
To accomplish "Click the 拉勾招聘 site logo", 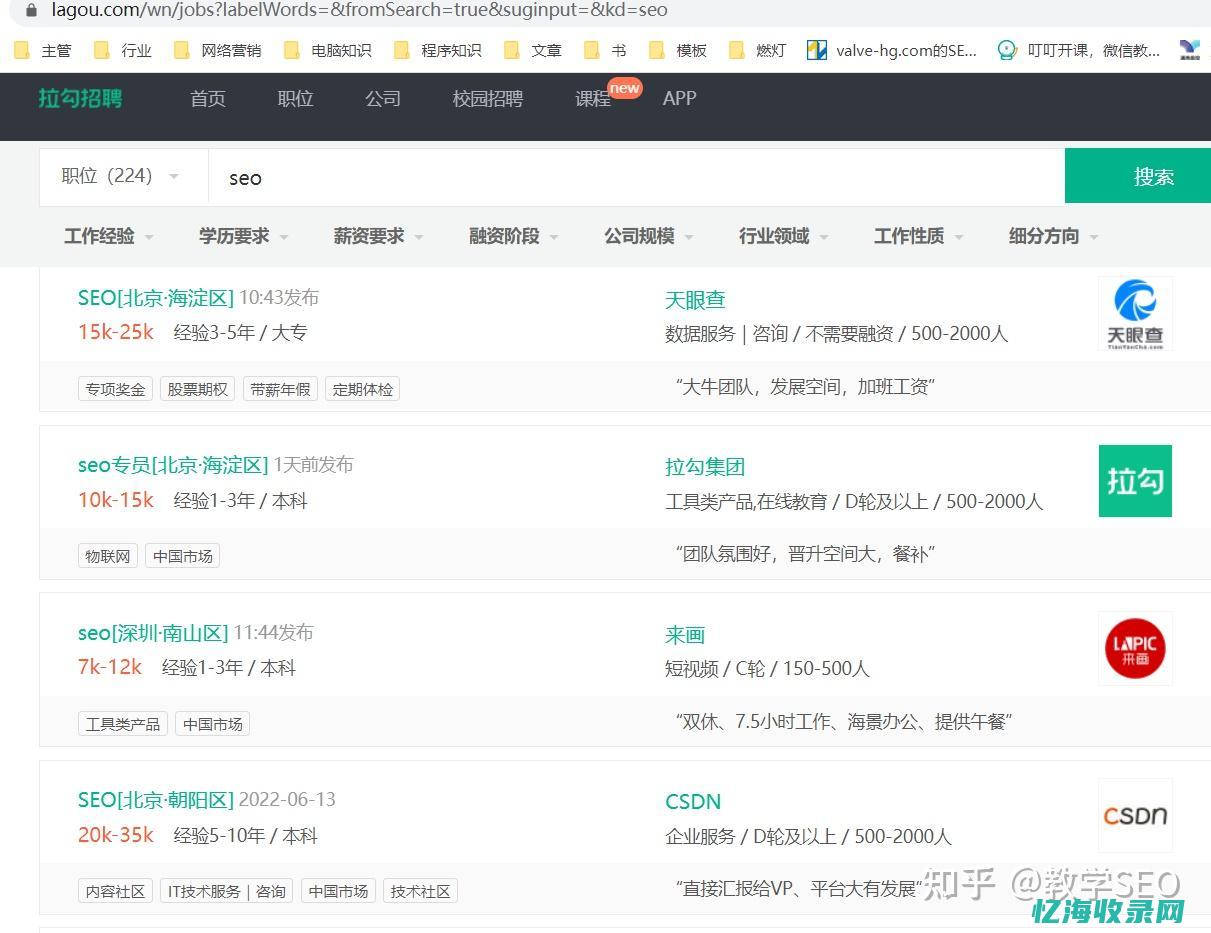I will [x=79, y=99].
